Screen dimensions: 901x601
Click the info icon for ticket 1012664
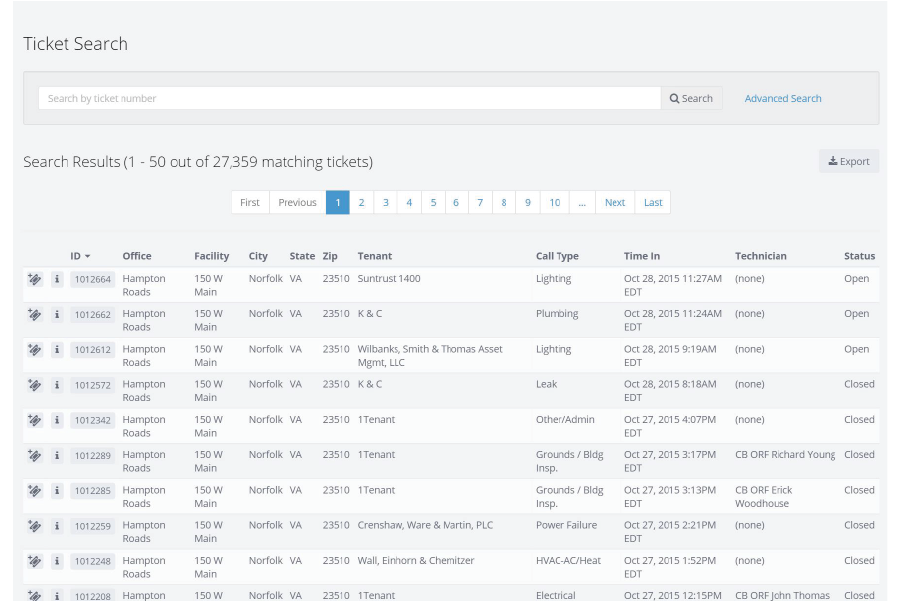point(57,280)
